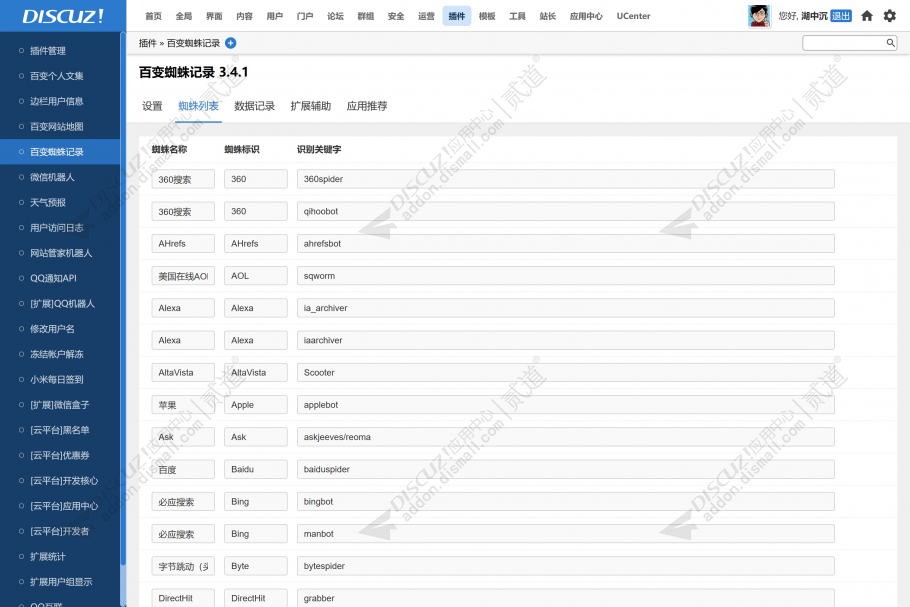Edit the ahrefsbot keyword field

coord(565,244)
